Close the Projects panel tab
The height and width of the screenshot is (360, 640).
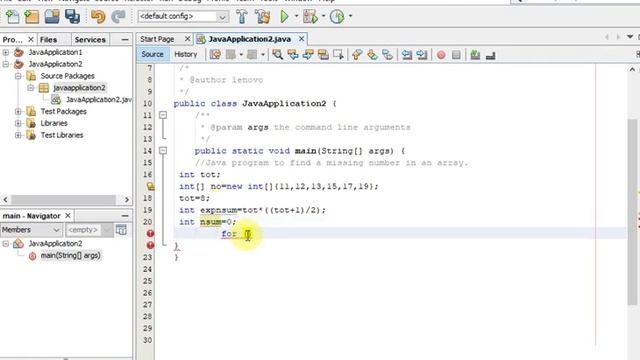pyautogui.click(x=31, y=40)
